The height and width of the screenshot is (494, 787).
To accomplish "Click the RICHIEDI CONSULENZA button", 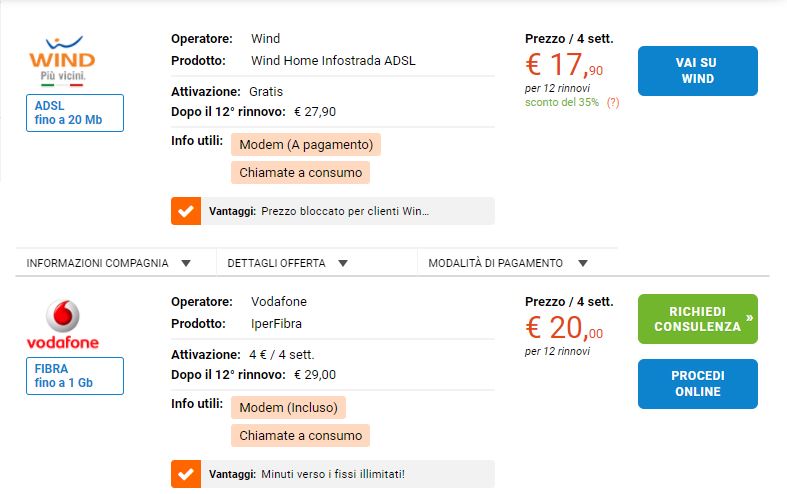I will [698, 319].
